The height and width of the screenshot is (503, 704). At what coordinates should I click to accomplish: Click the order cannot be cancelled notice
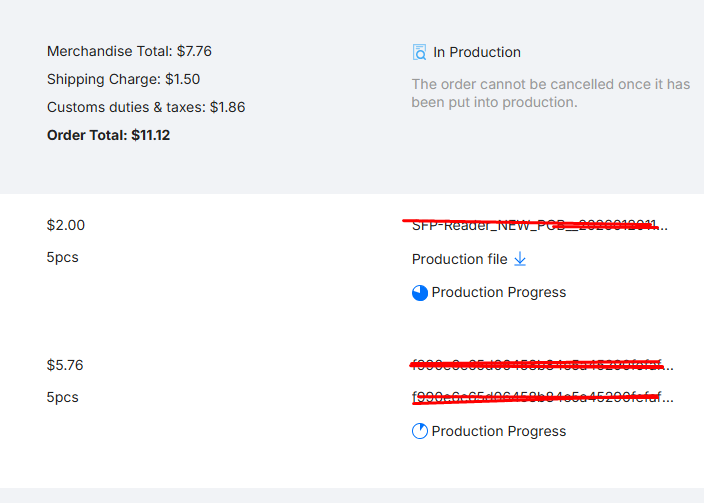tap(550, 93)
